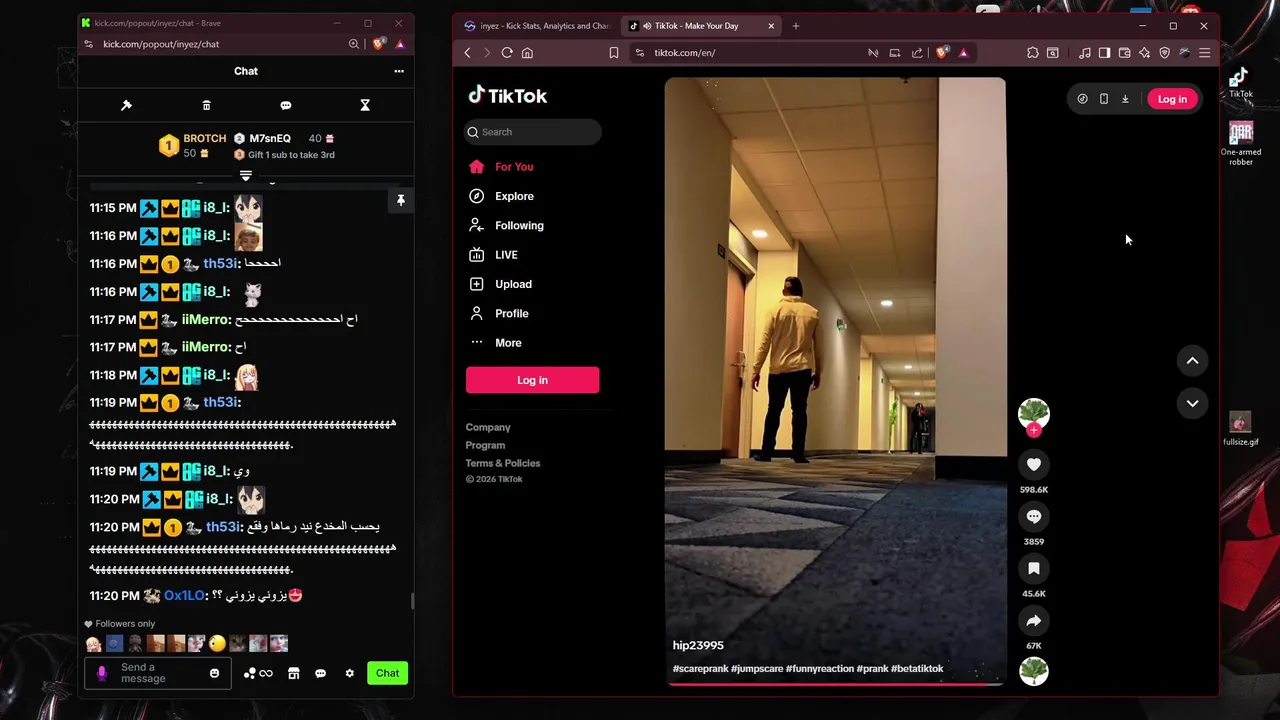Close the TikTok Make Your Day tab
Image resolution: width=1280 pixels, height=720 pixels.
tap(771, 26)
